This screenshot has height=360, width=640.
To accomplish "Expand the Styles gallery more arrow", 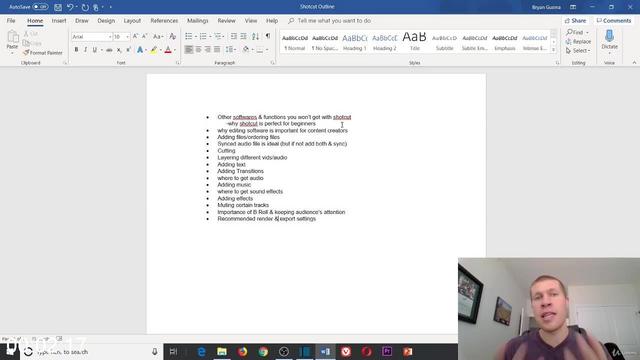I will pyautogui.click(x=553, y=50).
